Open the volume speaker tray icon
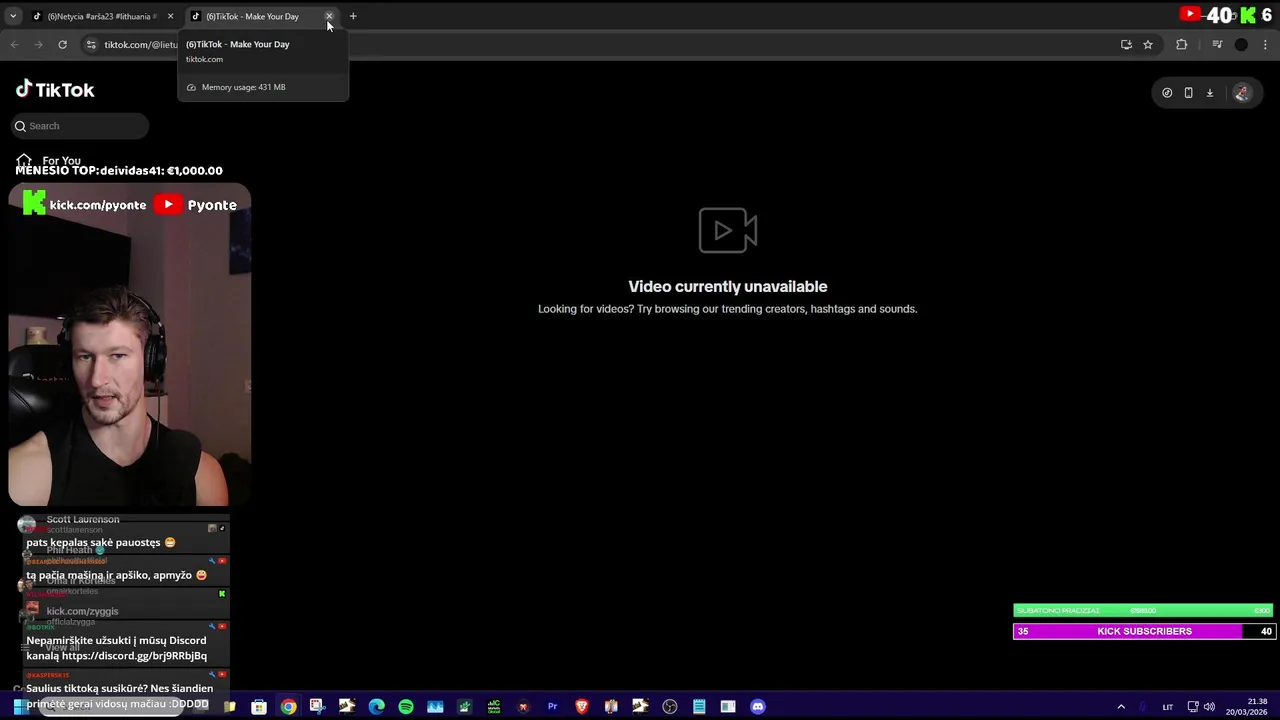 [1209, 707]
